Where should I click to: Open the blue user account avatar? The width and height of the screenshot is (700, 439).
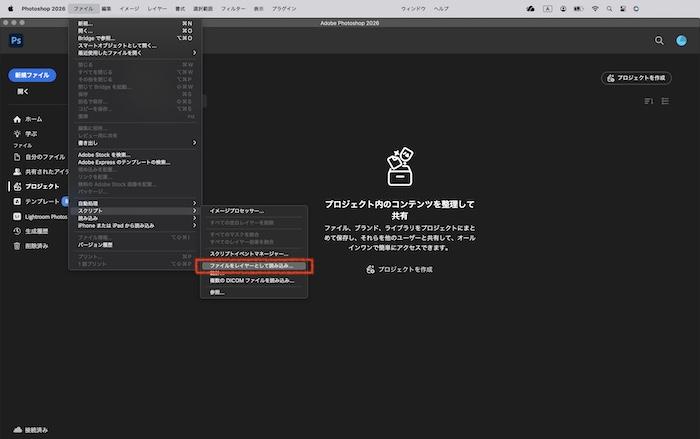(681, 41)
